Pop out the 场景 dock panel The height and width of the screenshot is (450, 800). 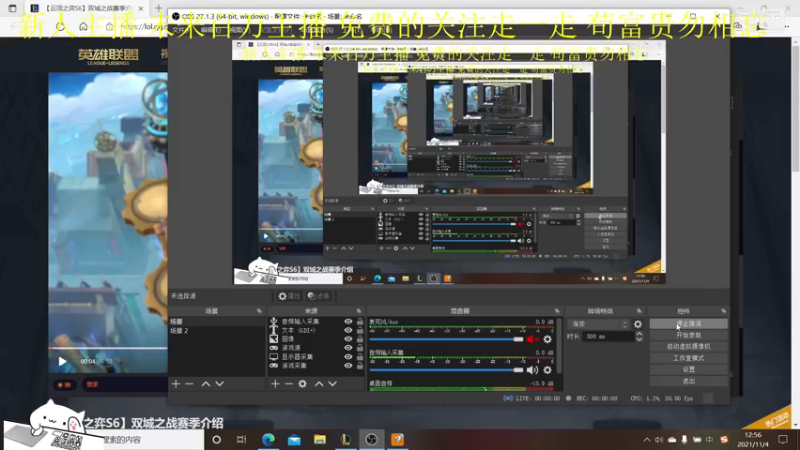click(259, 311)
